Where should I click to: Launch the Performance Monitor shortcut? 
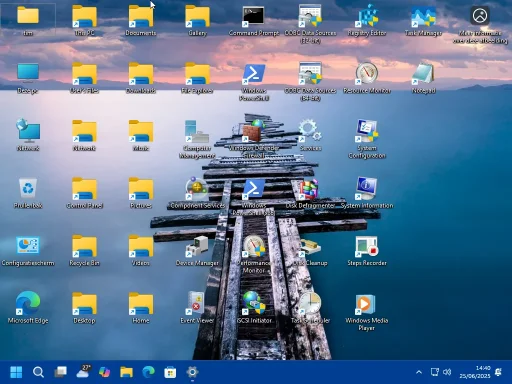pyautogui.click(x=254, y=255)
